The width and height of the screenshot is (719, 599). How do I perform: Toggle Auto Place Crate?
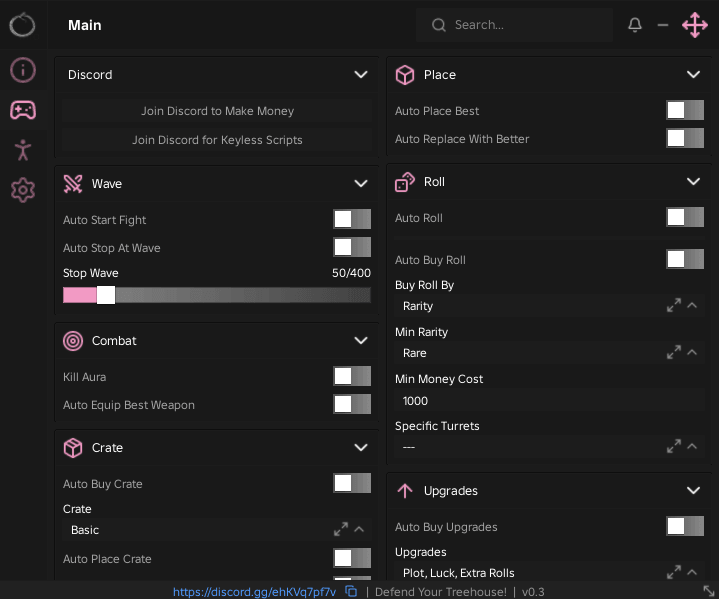(x=352, y=558)
